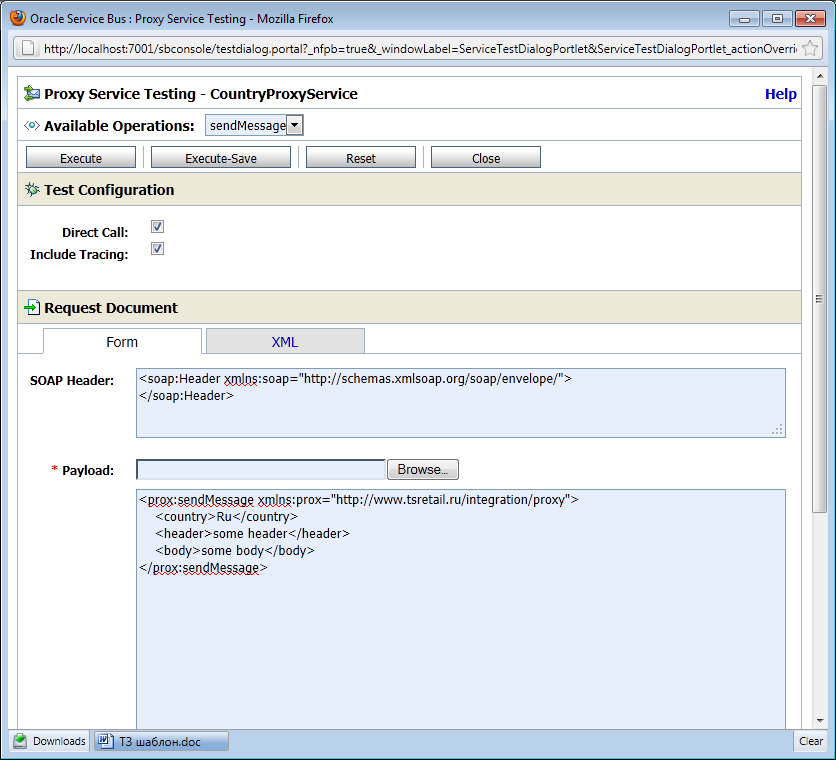Click the SOAP Header resize grip
The height and width of the screenshot is (760, 836).
click(777, 429)
